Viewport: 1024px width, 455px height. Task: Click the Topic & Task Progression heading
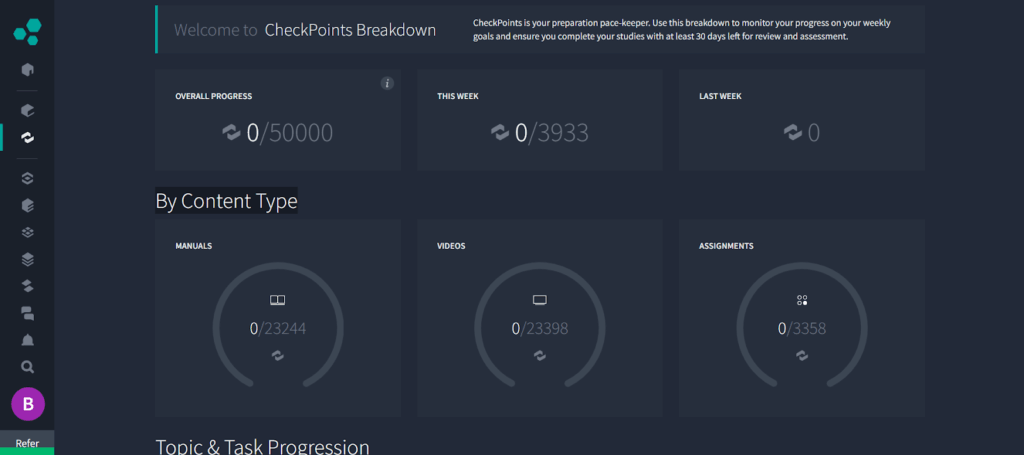tap(263, 447)
